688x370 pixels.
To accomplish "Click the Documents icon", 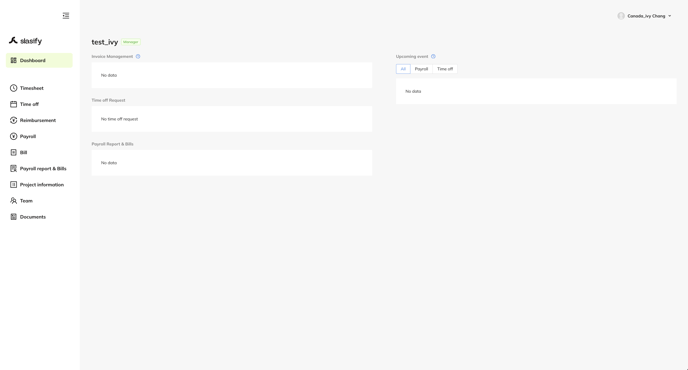I will point(14,217).
